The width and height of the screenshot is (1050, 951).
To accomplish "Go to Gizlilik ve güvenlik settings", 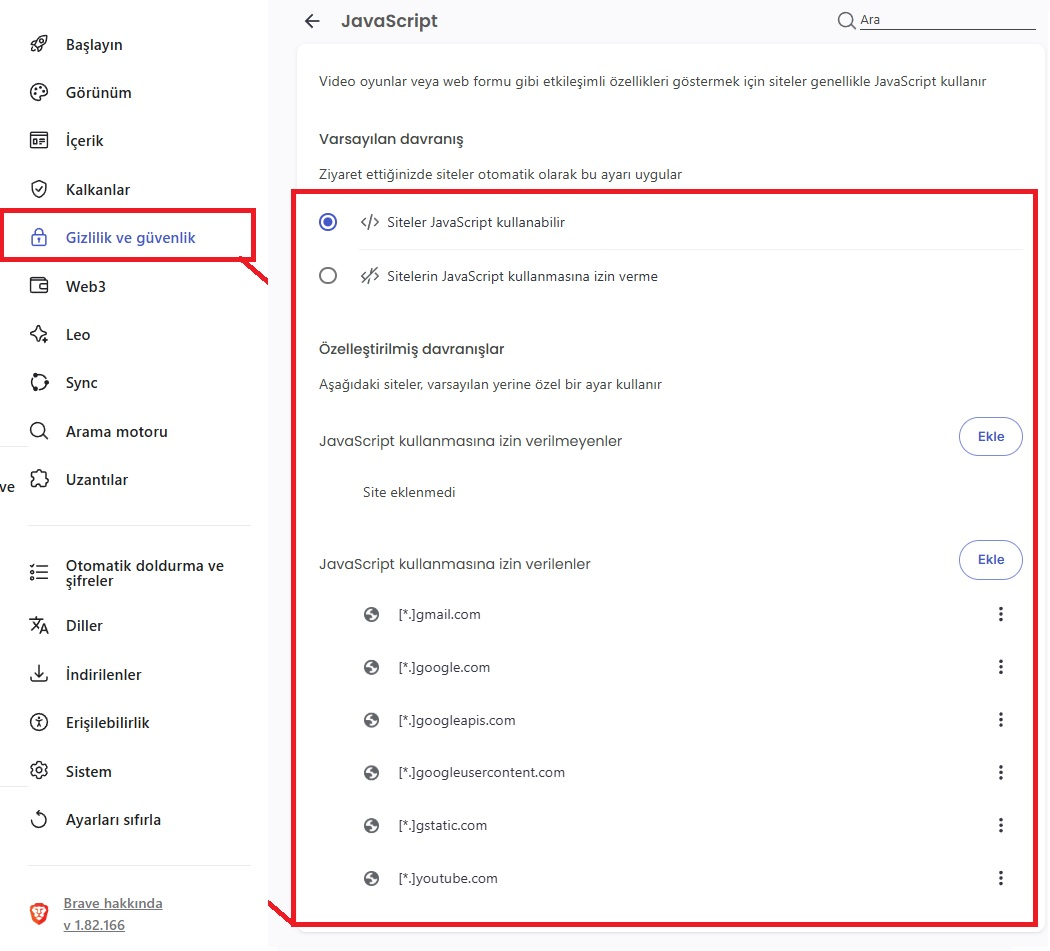I will tap(130, 237).
